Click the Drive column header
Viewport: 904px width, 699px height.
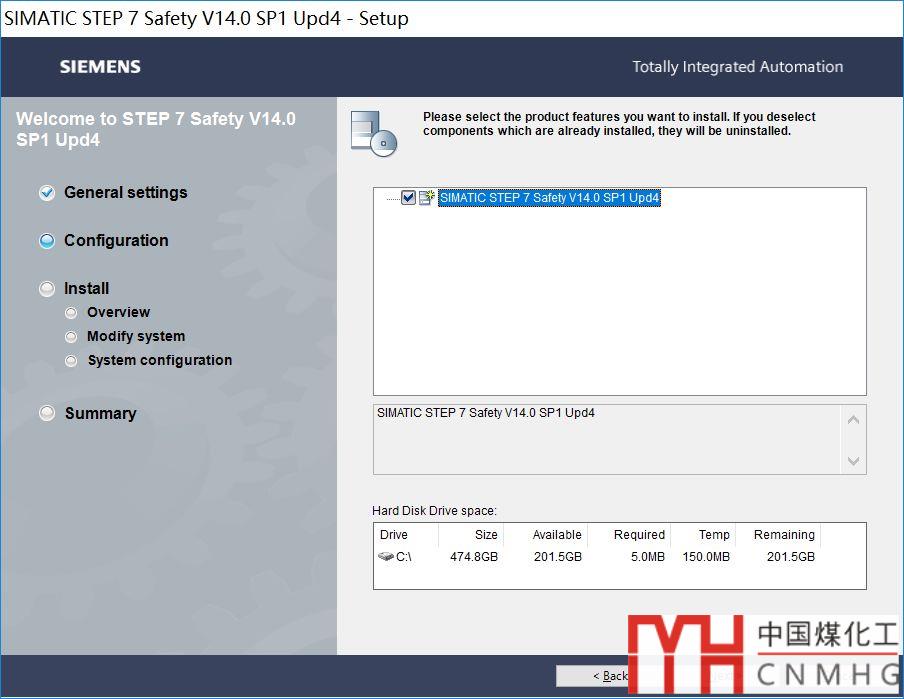click(406, 535)
